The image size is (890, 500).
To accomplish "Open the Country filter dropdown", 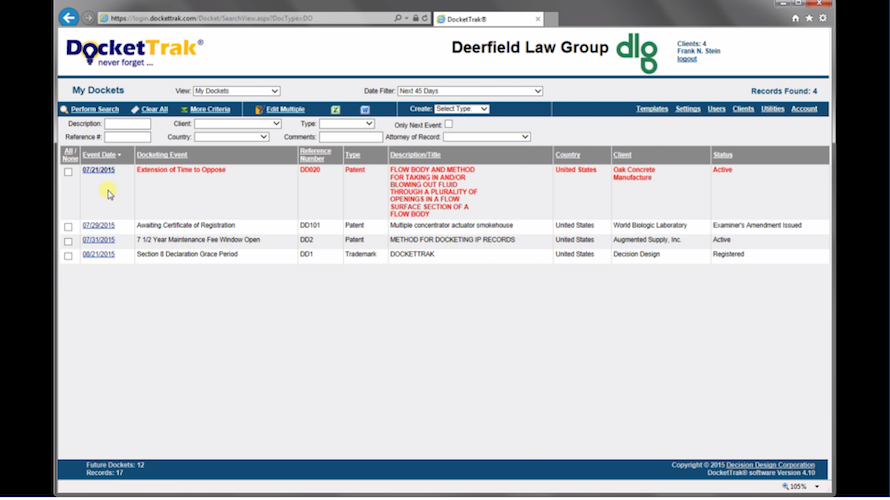I will 232,137.
